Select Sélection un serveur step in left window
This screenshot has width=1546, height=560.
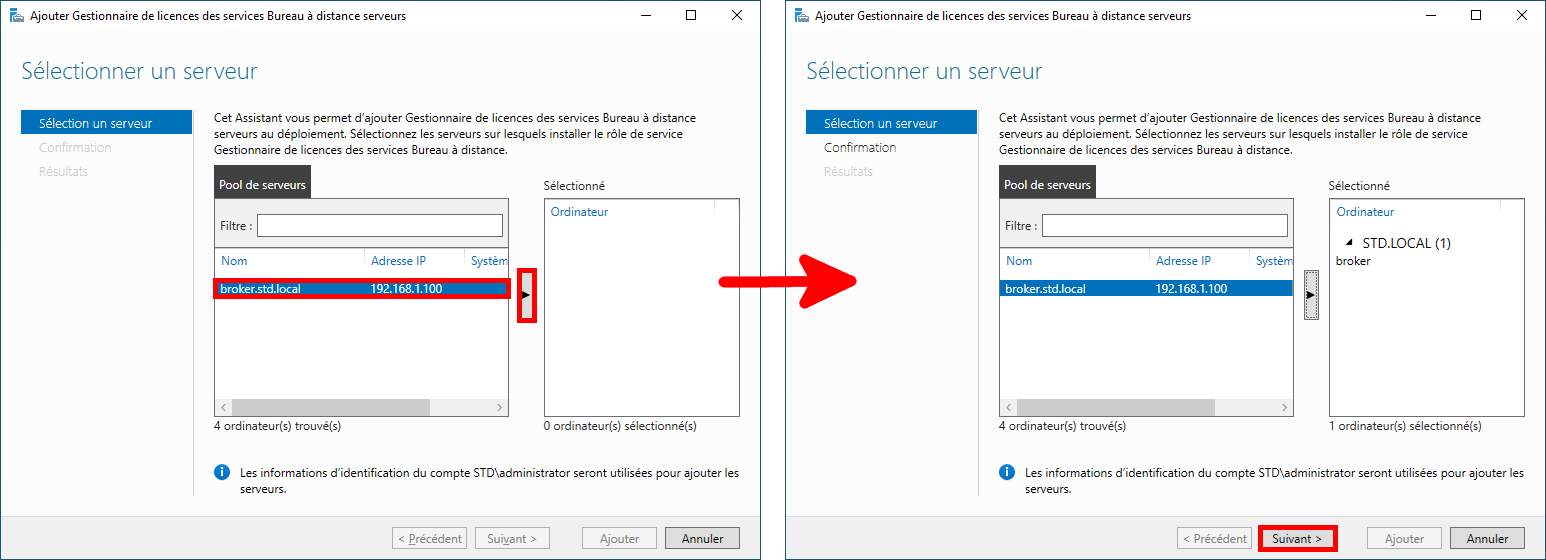pos(106,123)
